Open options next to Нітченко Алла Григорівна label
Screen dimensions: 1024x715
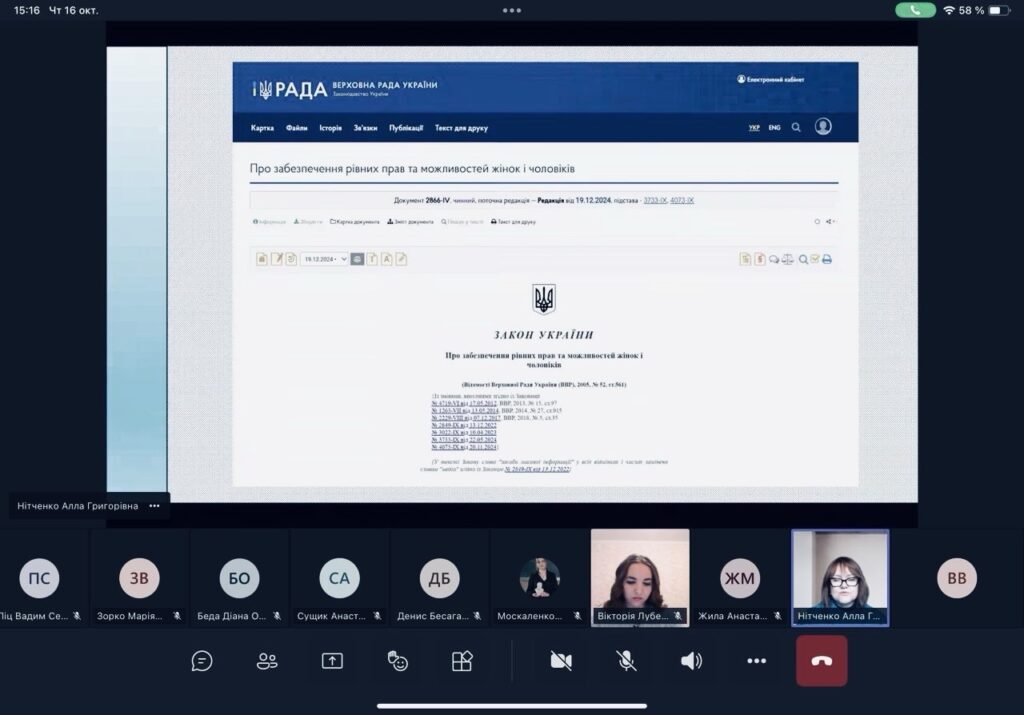click(x=155, y=506)
